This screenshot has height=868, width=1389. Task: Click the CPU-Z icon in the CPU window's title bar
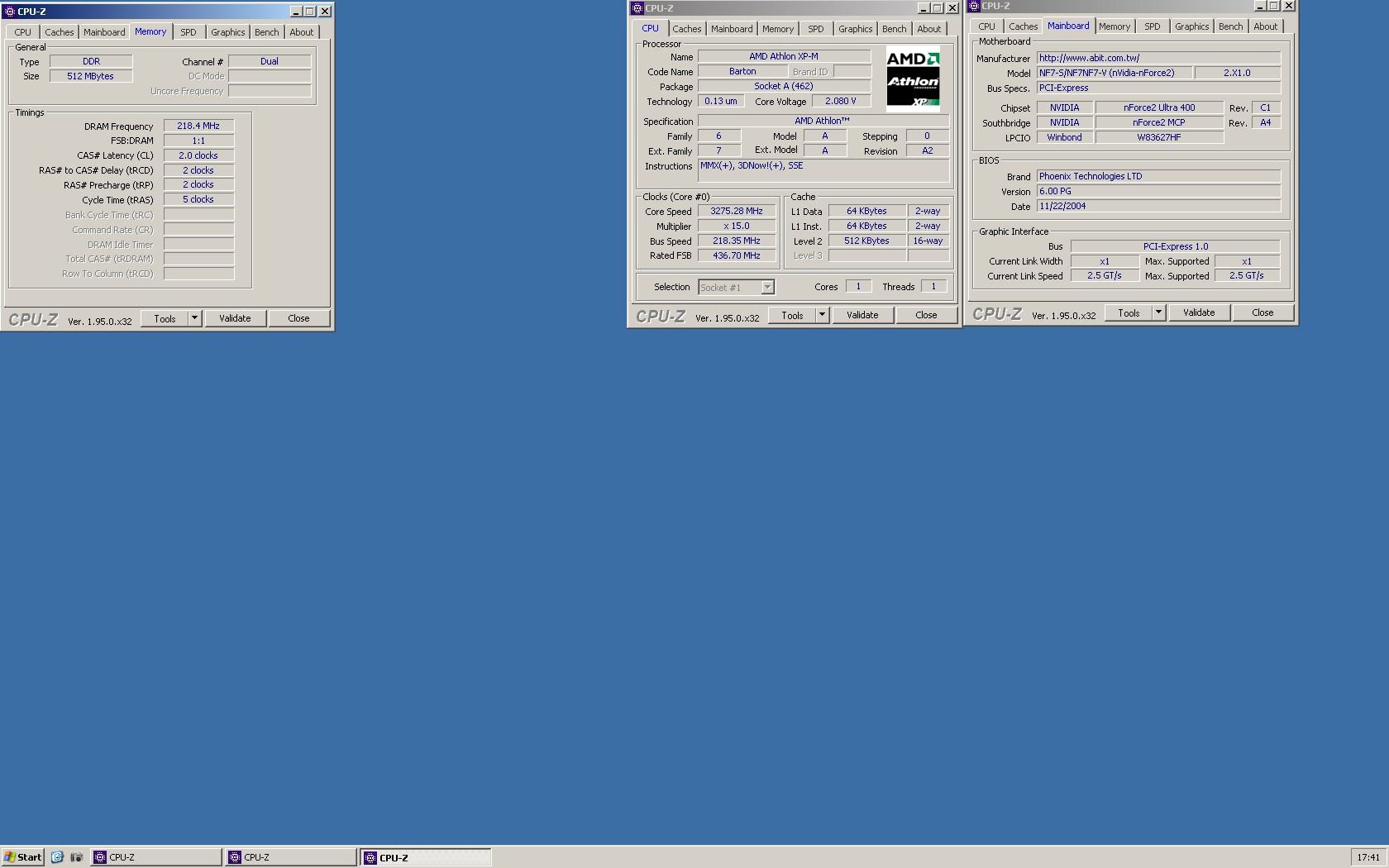(637, 8)
